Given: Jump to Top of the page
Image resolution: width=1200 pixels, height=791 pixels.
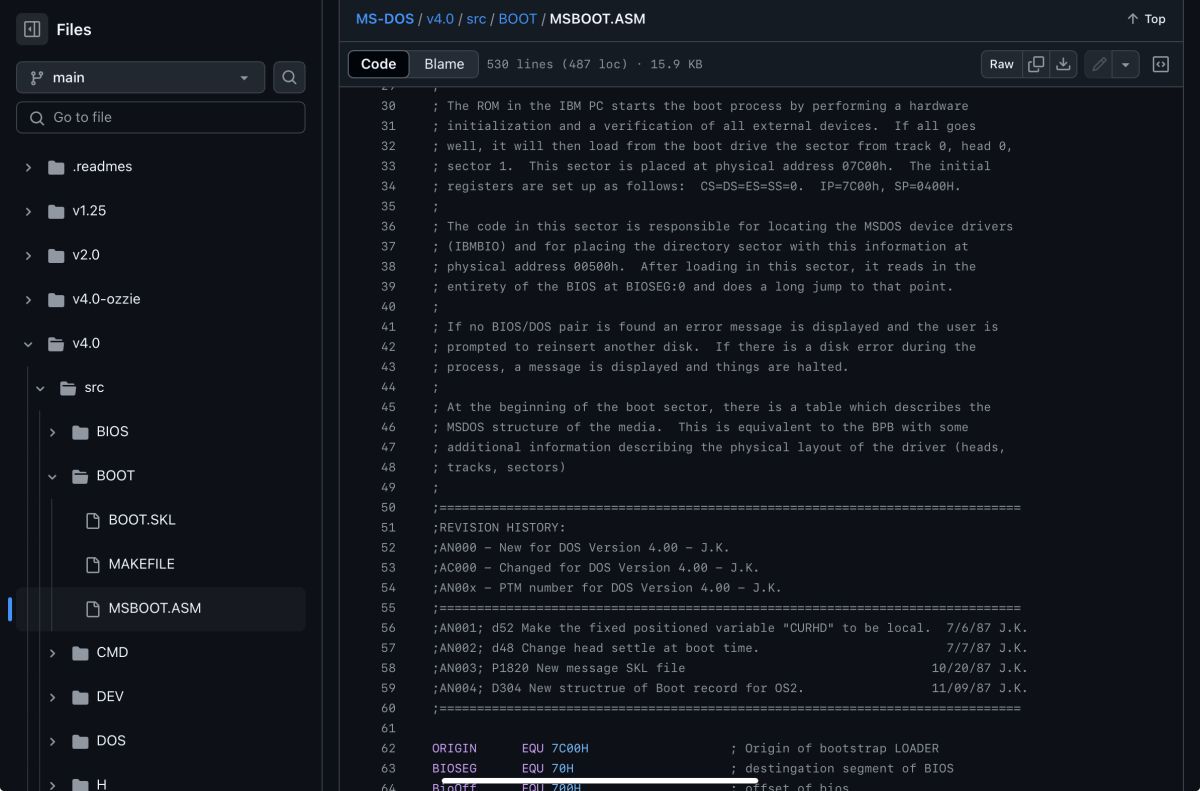Looking at the screenshot, I should pyautogui.click(x=1146, y=19).
